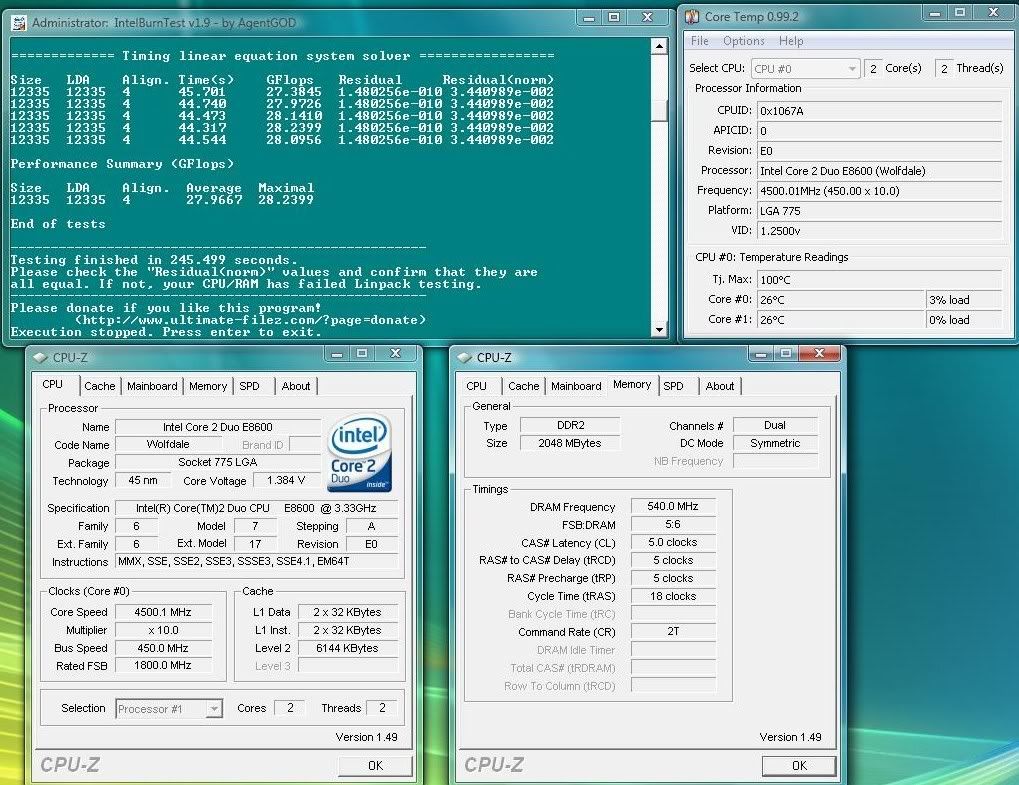Click the DRAM Frequency value 540.0 MHz
This screenshot has height=785, width=1019.
(x=673, y=506)
